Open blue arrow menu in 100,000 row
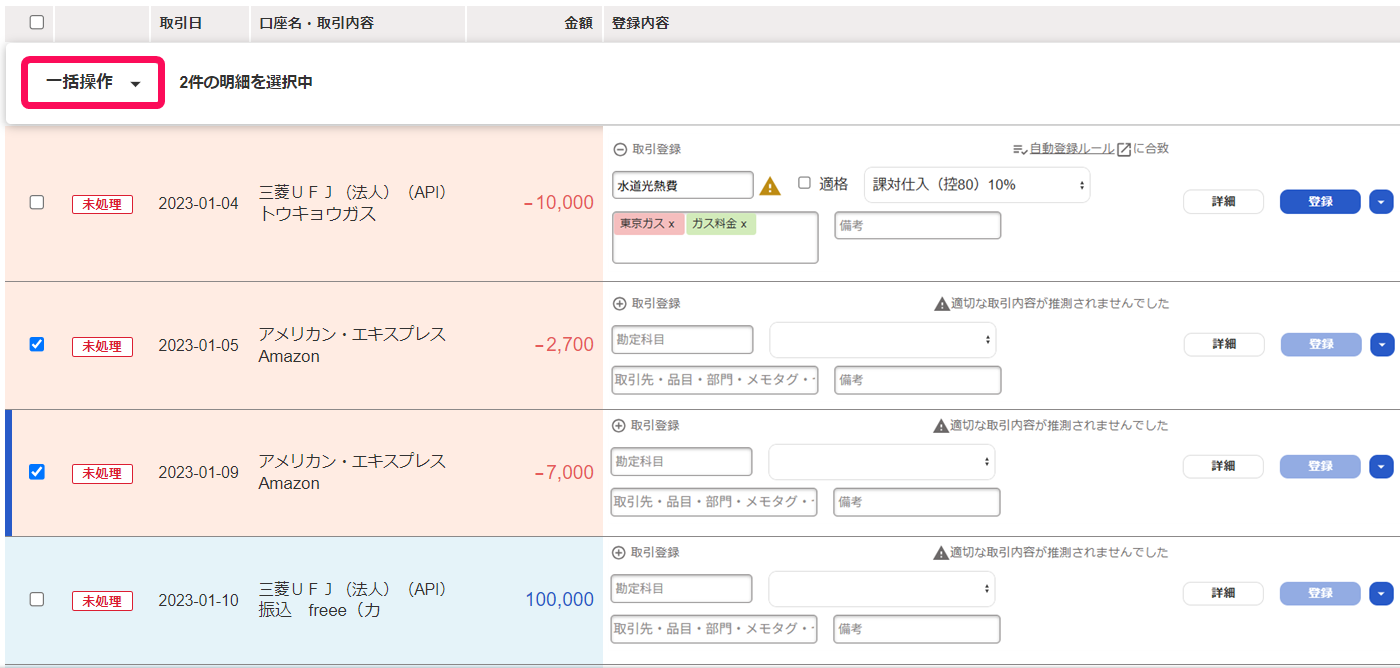 [1381, 594]
